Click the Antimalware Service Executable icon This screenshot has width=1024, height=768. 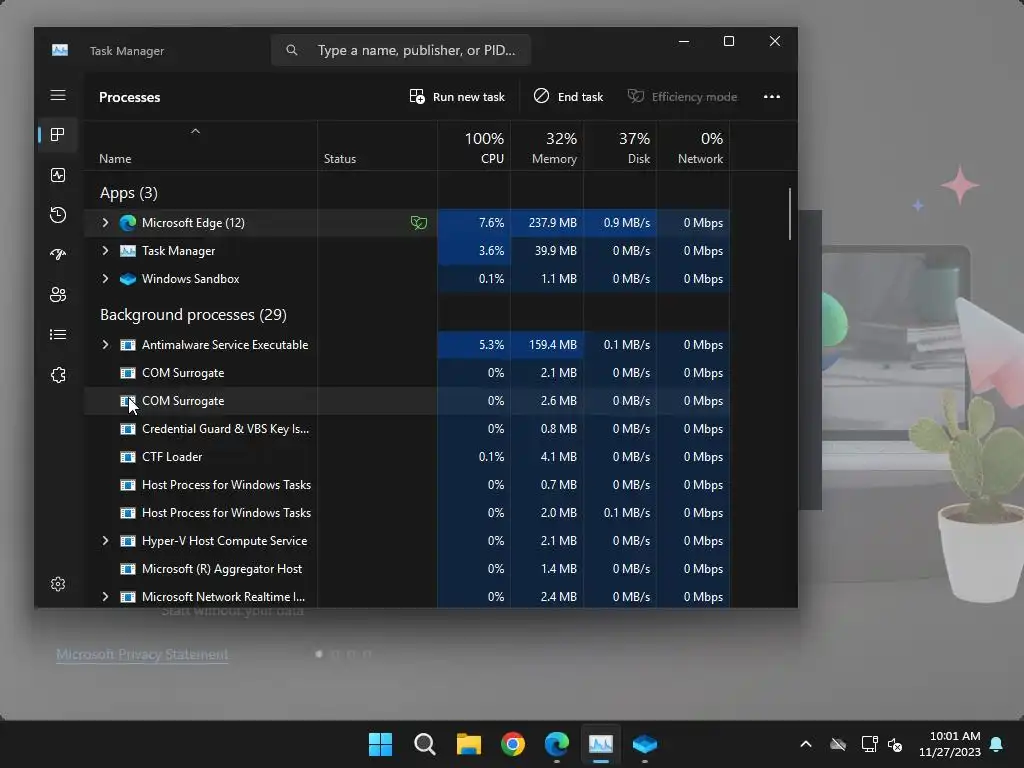128,345
